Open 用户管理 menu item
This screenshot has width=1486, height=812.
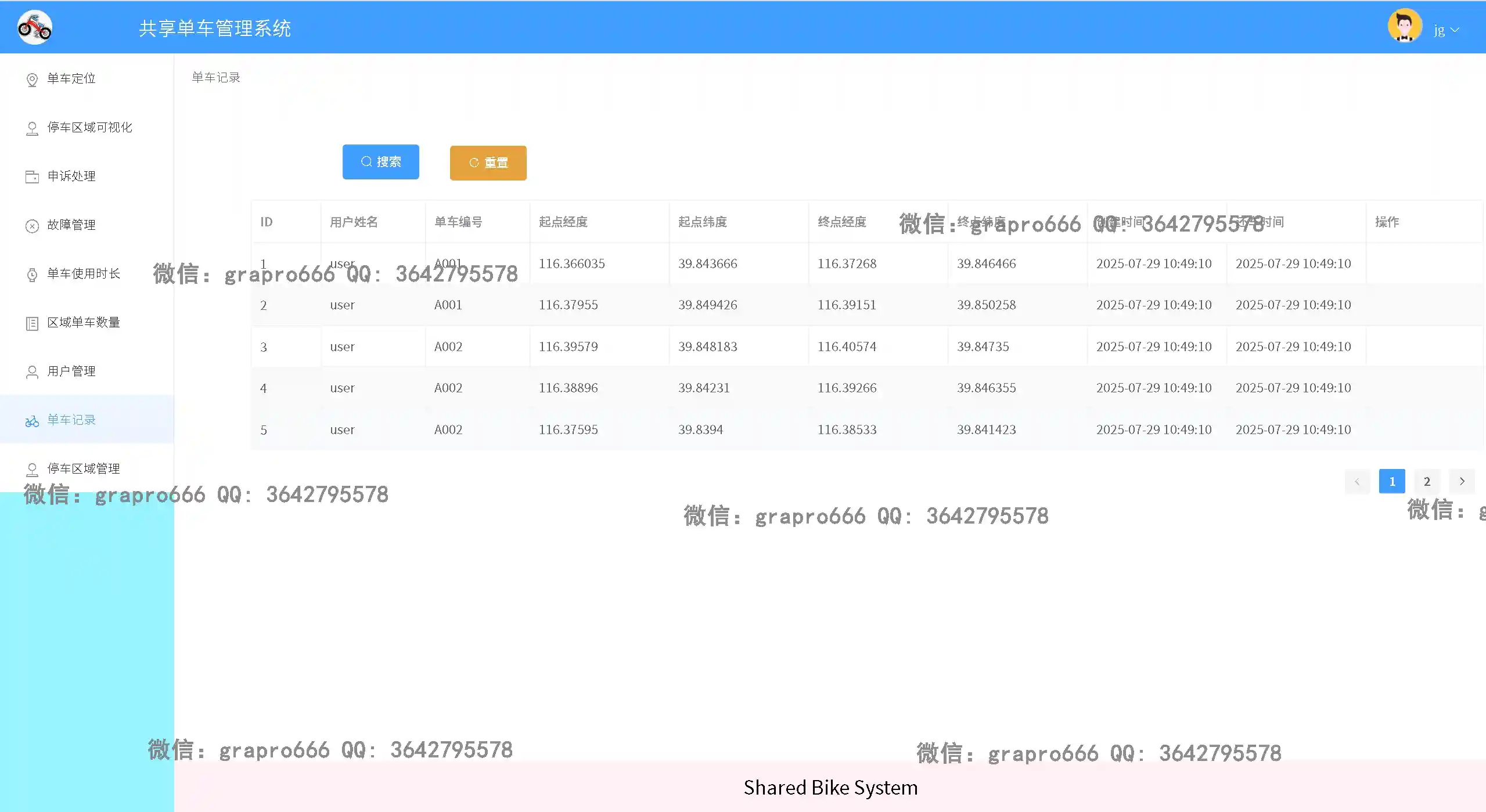pos(71,371)
